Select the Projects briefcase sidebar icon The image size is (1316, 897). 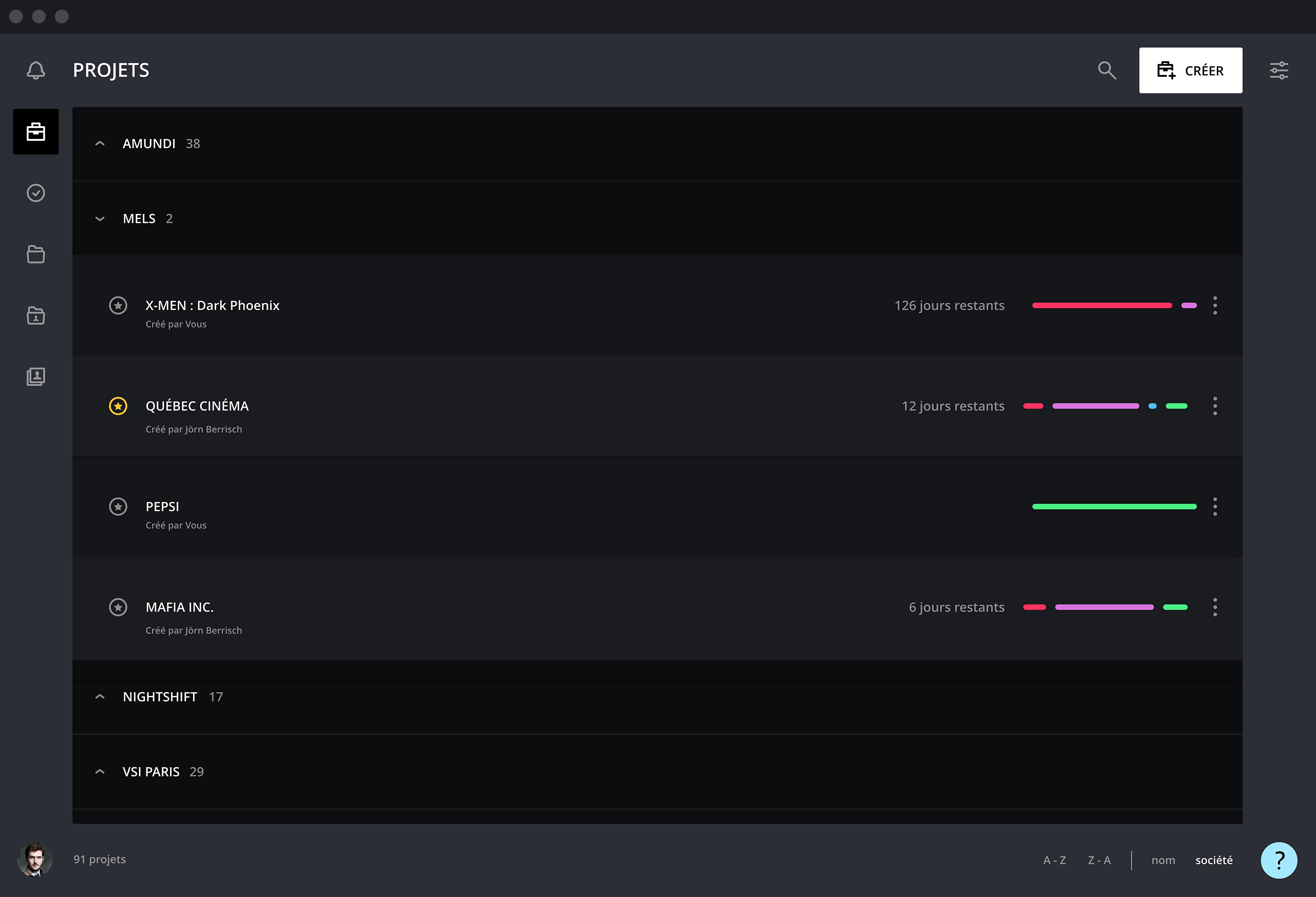click(36, 131)
